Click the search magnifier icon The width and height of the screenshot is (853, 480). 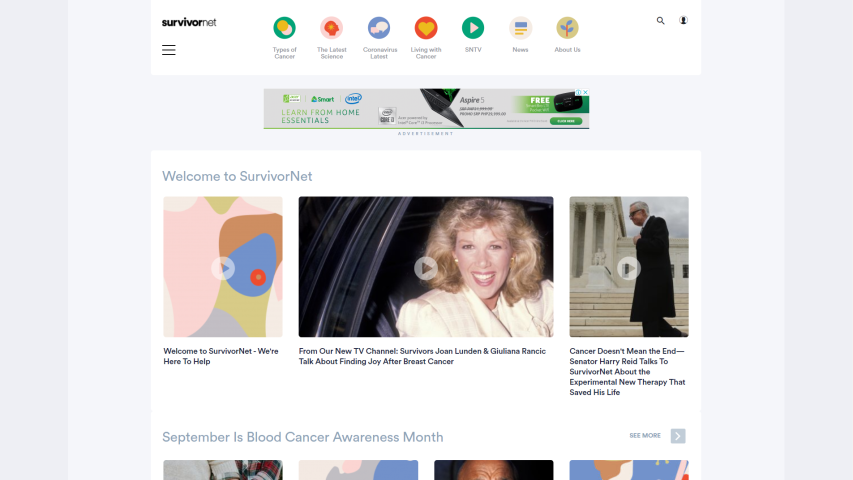point(660,20)
